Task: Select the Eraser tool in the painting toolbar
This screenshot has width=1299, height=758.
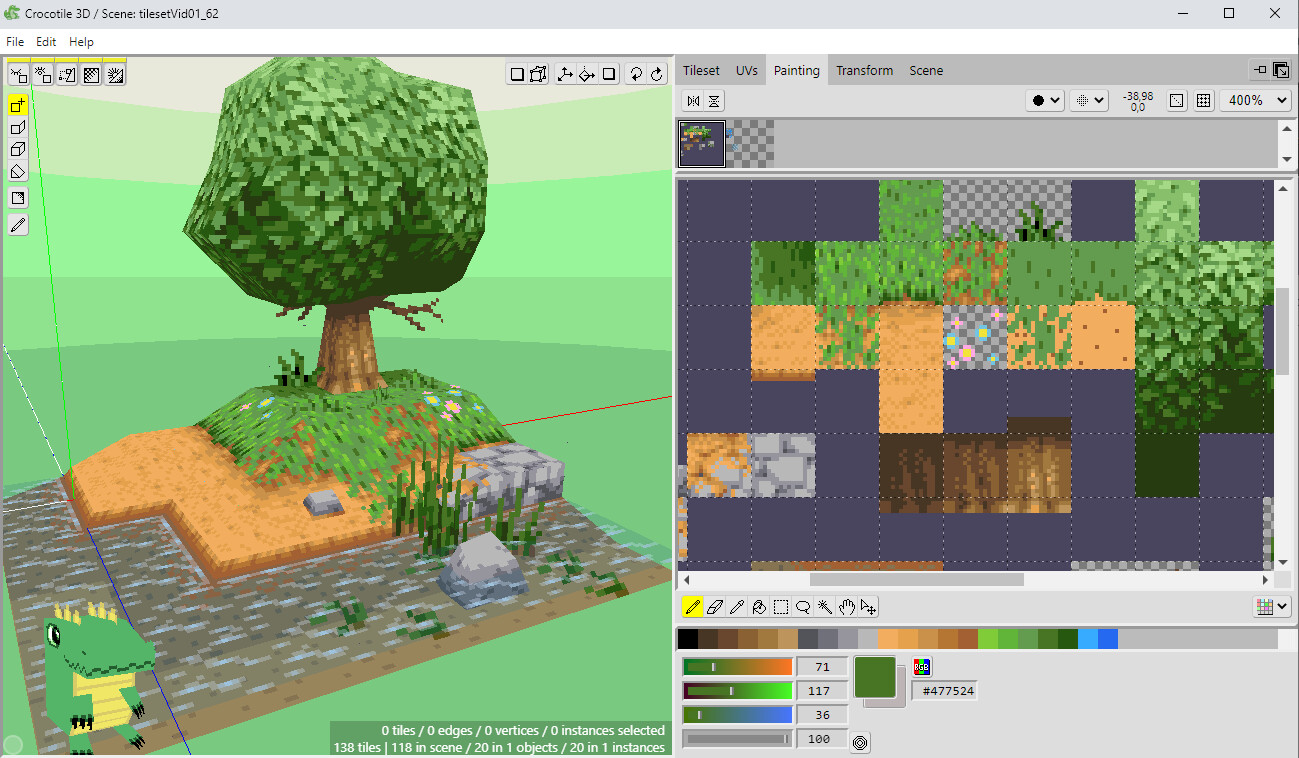Action: 715,606
